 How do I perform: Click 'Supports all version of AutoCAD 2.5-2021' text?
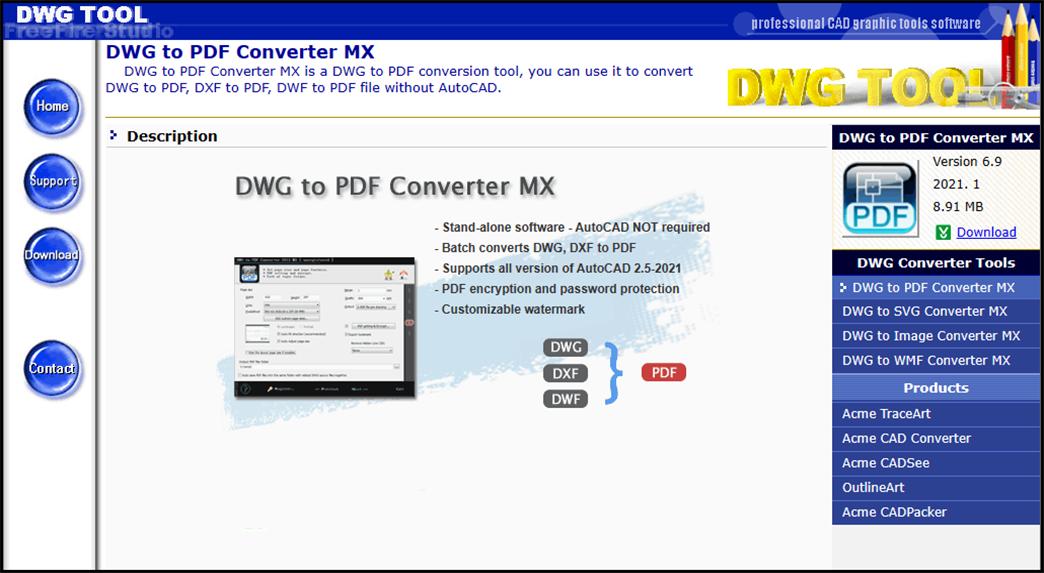click(557, 269)
